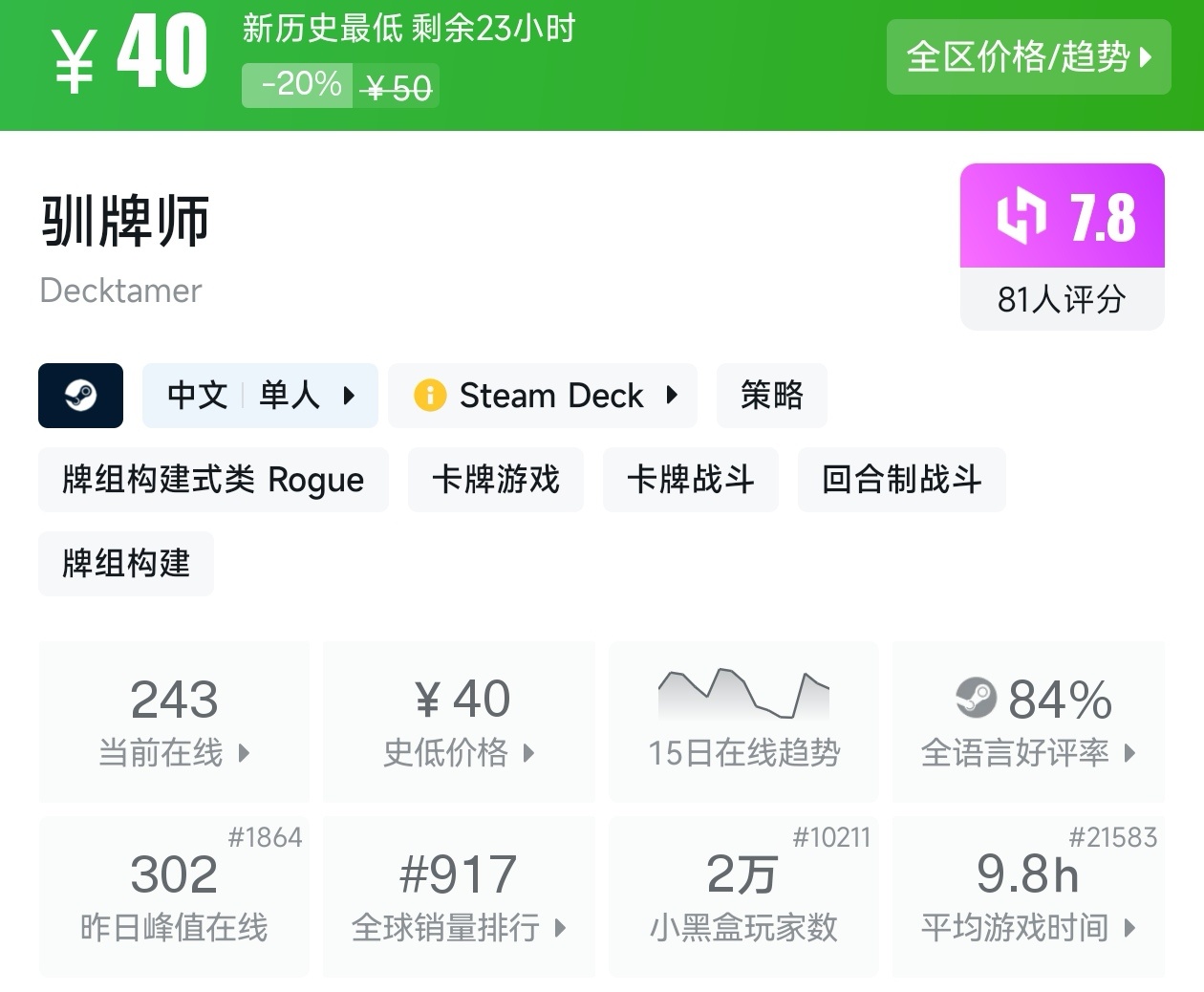Select the 策略 strategy tag

[x=771, y=396]
